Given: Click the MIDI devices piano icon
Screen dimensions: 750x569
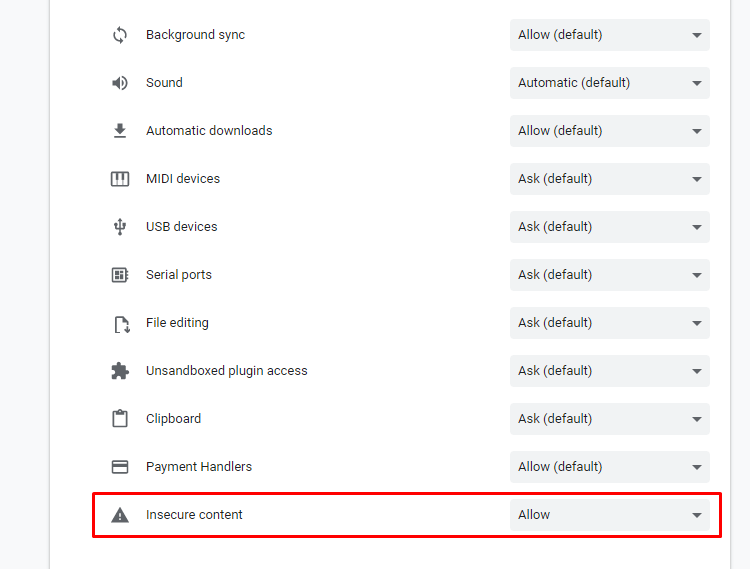Looking at the screenshot, I should click(120, 179).
